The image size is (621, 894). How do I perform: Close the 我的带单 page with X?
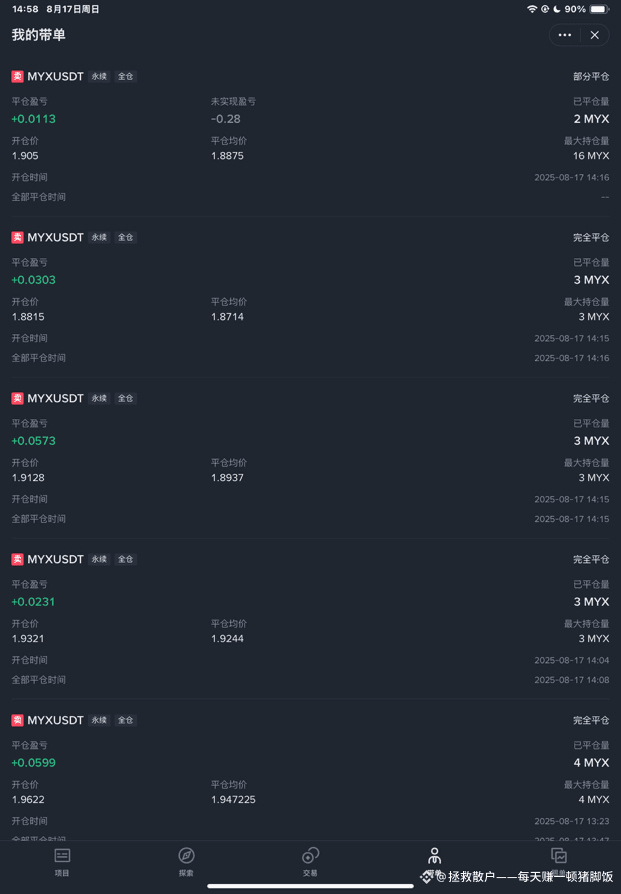(595, 35)
